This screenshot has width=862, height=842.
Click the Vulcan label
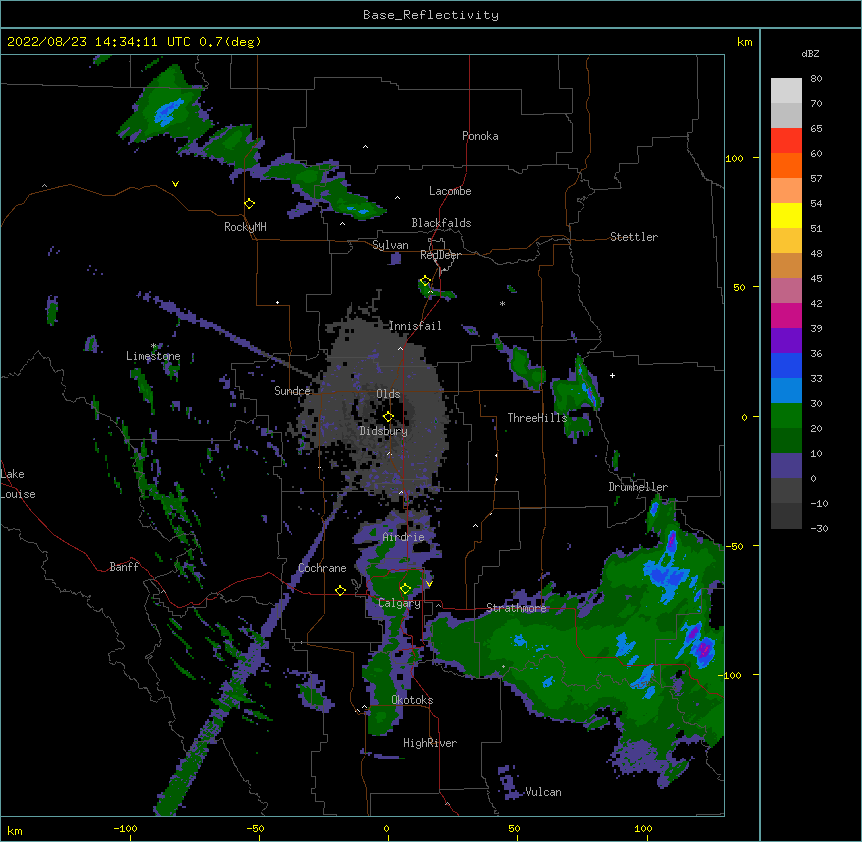(543, 792)
